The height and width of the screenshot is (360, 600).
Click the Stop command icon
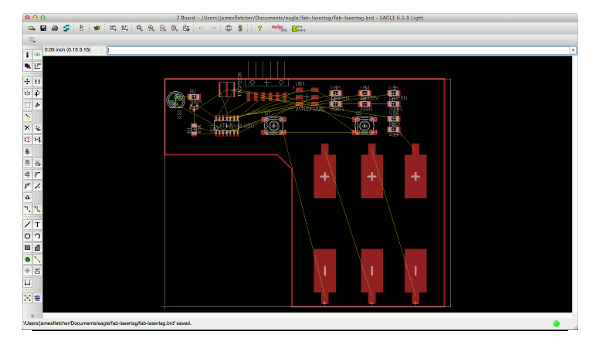(228, 28)
